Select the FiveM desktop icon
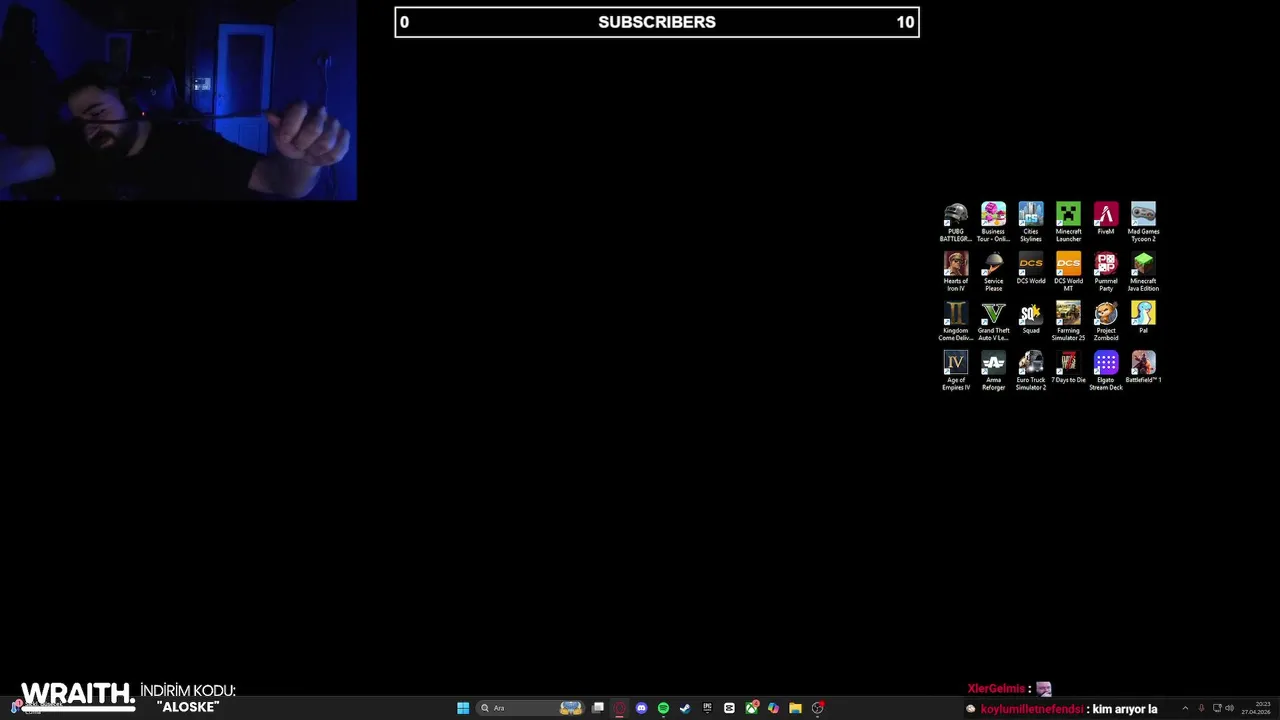 [x=1106, y=219]
